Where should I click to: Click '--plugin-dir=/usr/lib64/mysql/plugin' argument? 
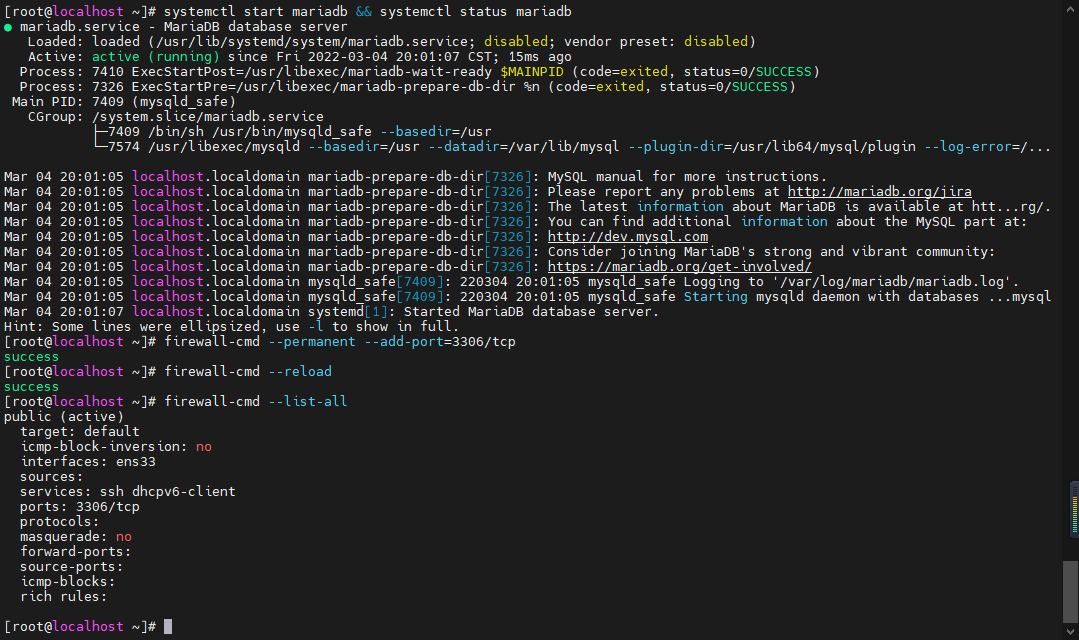coord(772,147)
